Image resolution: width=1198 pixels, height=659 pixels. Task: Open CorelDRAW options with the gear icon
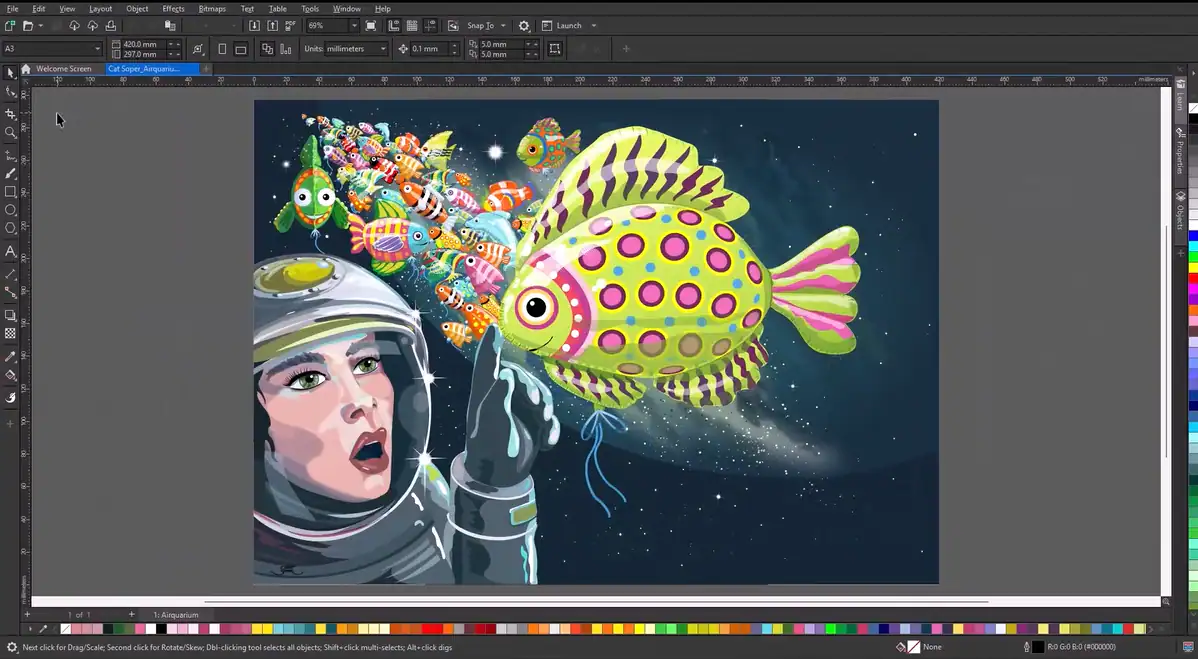point(523,25)
